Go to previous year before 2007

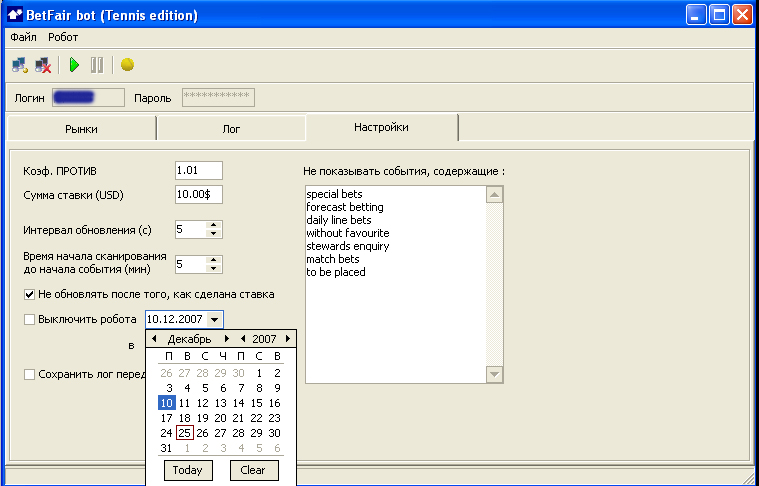(243, 339)
